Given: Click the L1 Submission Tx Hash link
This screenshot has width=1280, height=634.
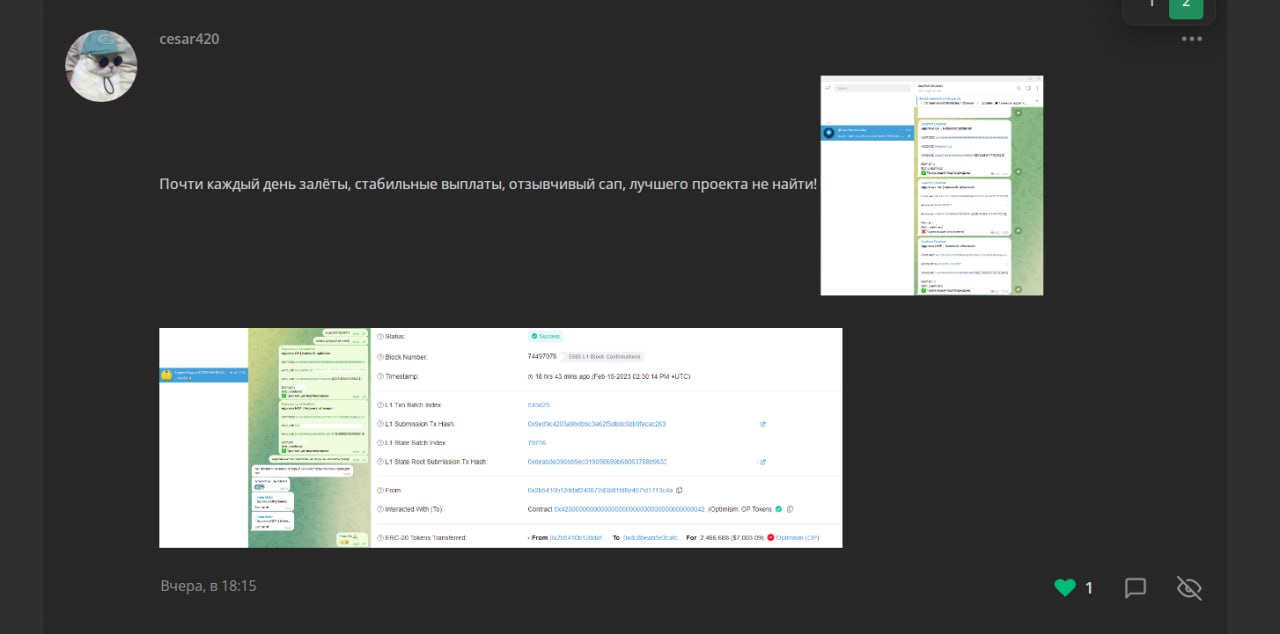Looking at the screenshot, I should click(x=596, y=424).
